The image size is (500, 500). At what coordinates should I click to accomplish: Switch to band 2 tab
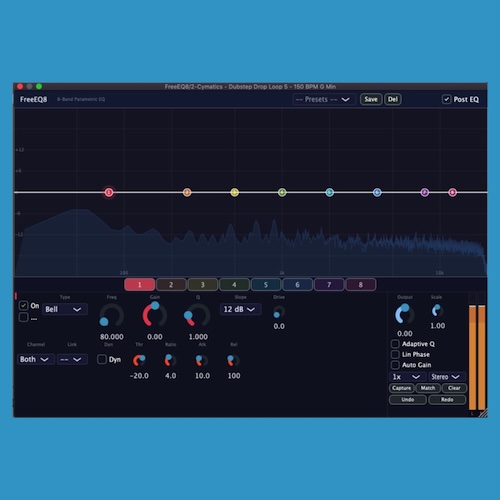coord(171,285)
